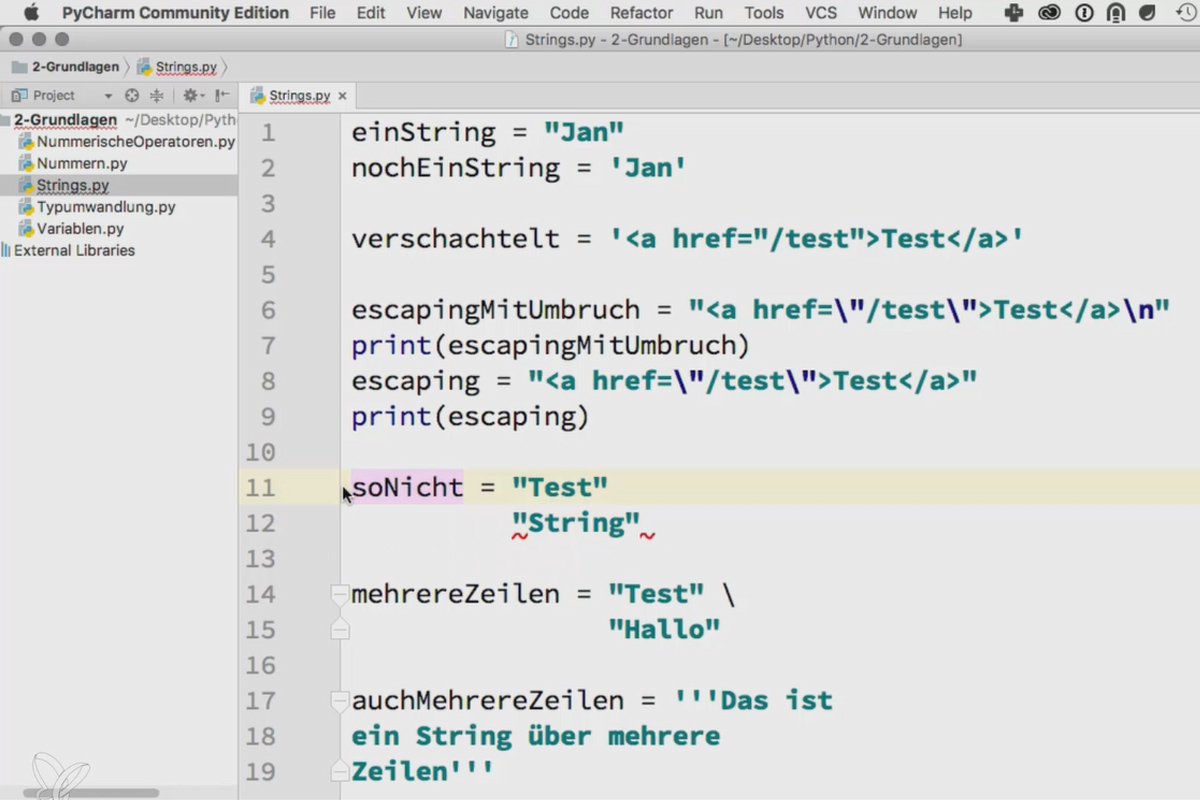Click the Strings.py breadcrumb
Screen dimensions: 1200x800
click(x=178, y=67)
